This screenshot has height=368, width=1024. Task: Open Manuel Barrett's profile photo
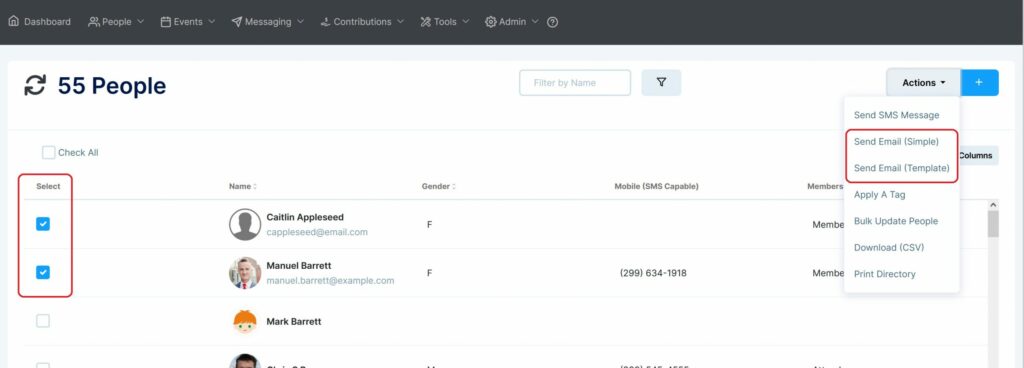(x=245, y=273)
